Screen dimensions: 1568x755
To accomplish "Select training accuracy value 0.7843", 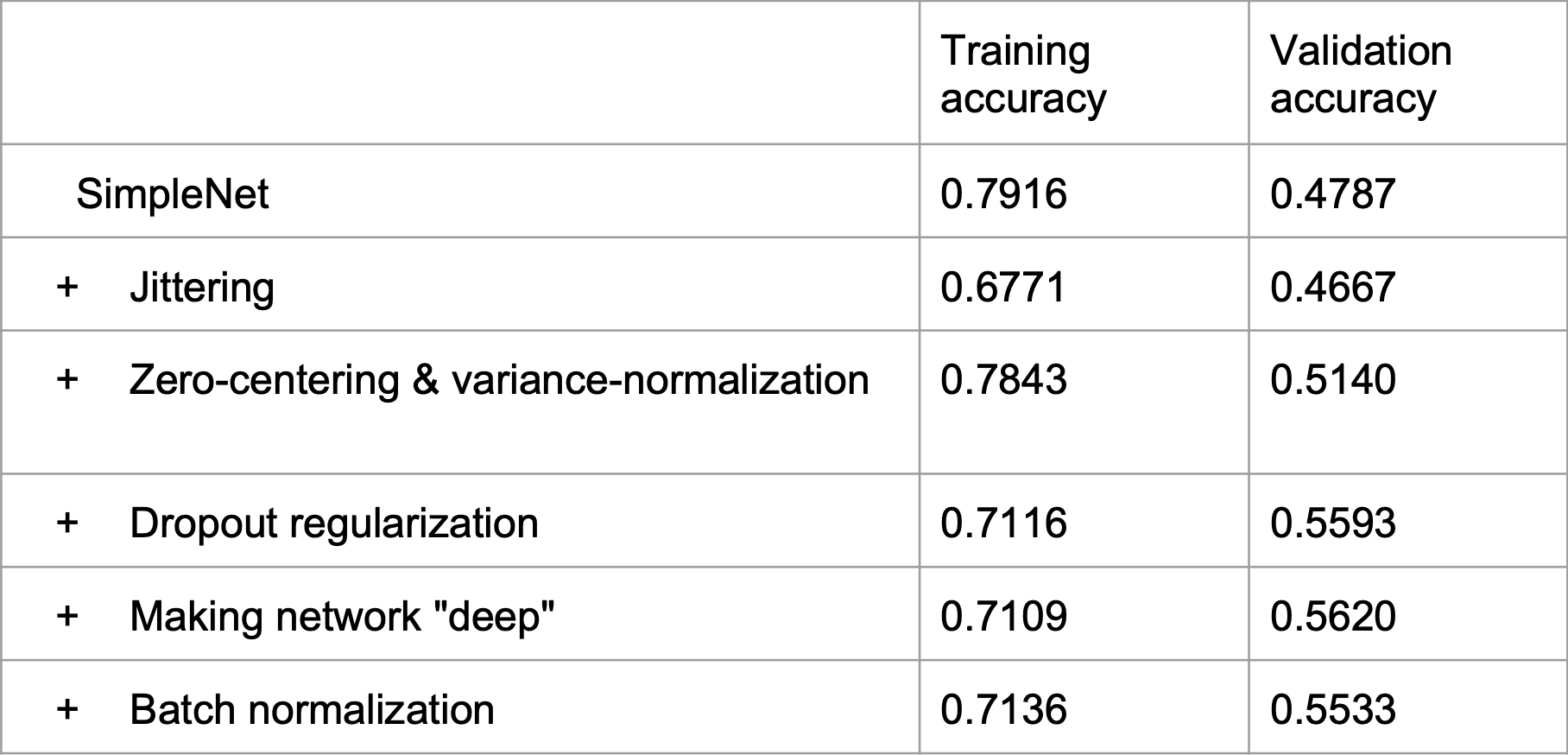I will click(1003, 380).
